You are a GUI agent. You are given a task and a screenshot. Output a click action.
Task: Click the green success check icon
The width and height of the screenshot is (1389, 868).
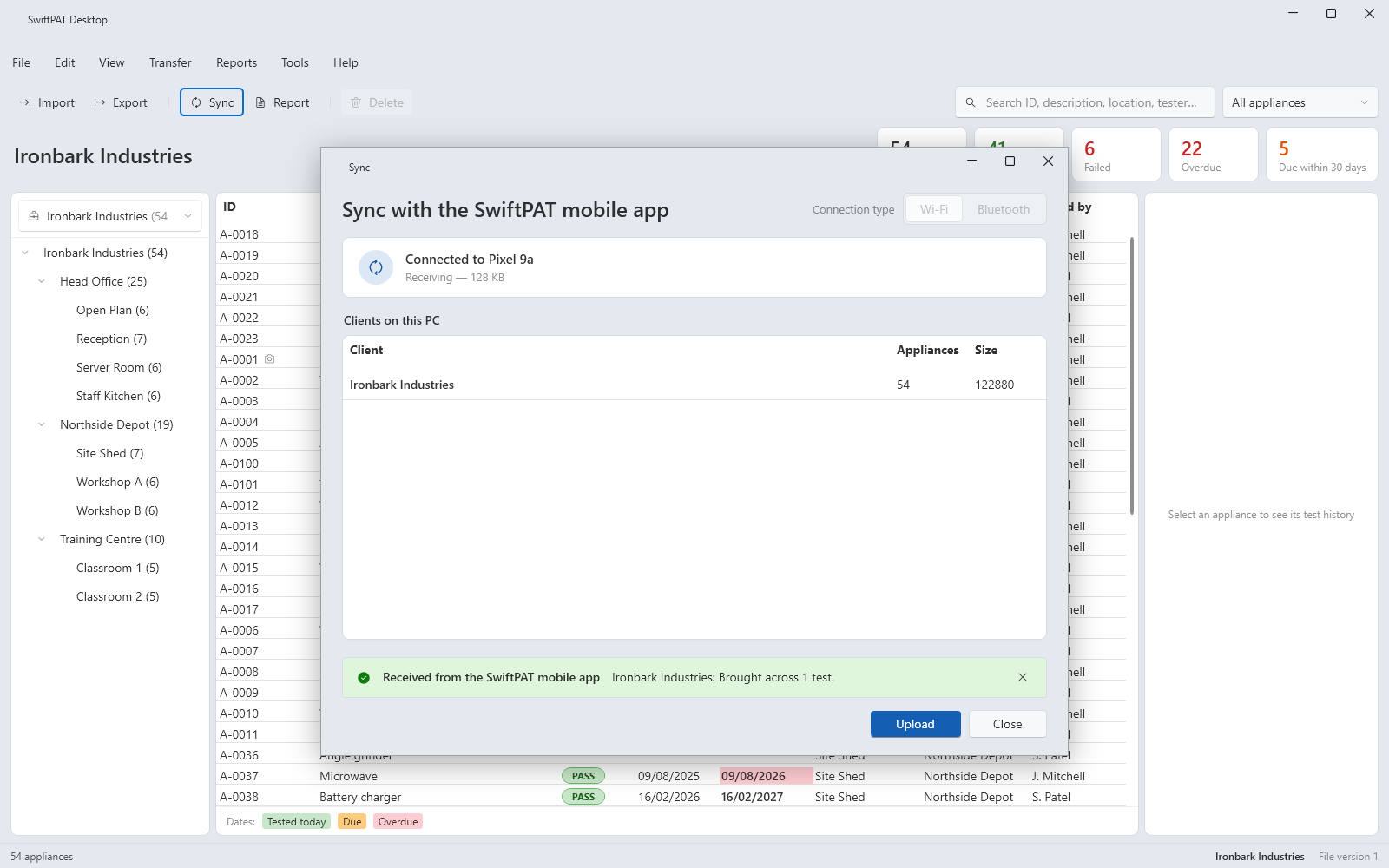tap(364, 678)
